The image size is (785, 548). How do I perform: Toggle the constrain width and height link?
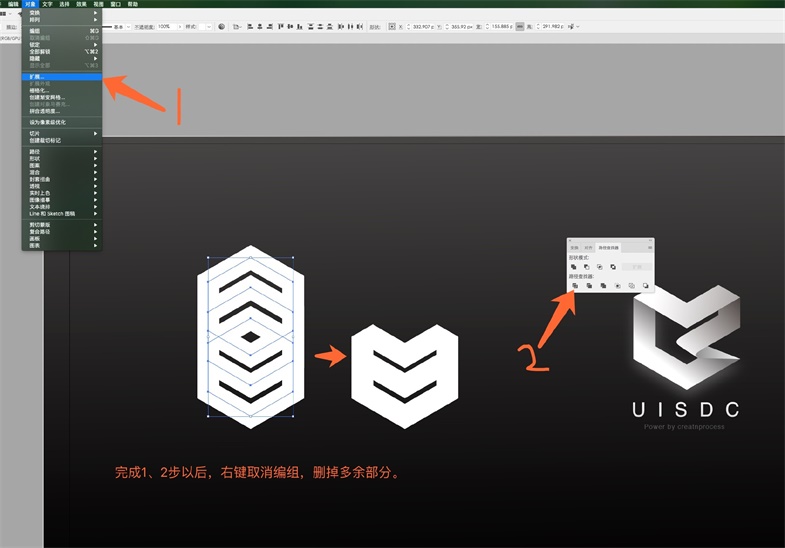519,26
